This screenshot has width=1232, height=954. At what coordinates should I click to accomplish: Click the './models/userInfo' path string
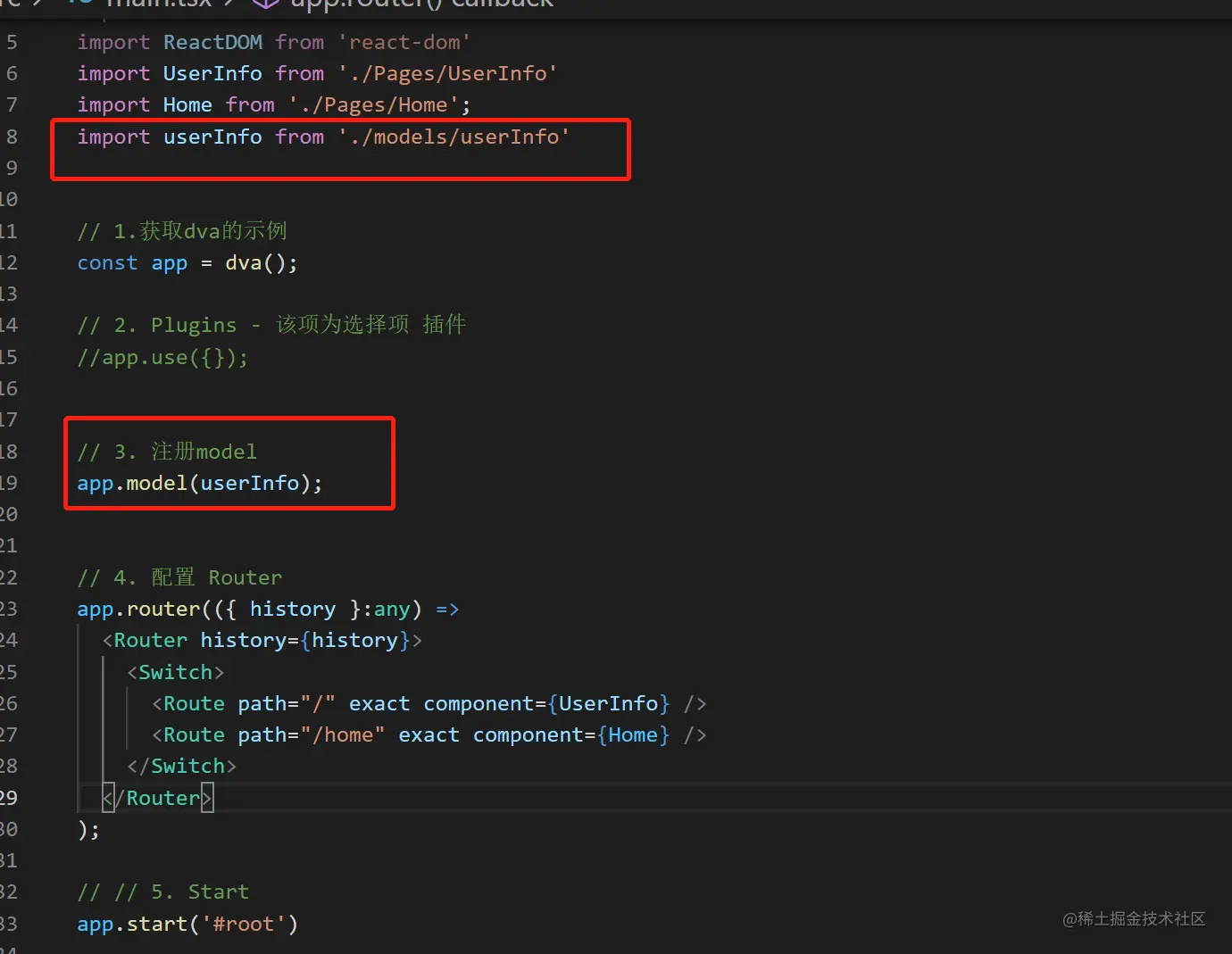point(454,137)
